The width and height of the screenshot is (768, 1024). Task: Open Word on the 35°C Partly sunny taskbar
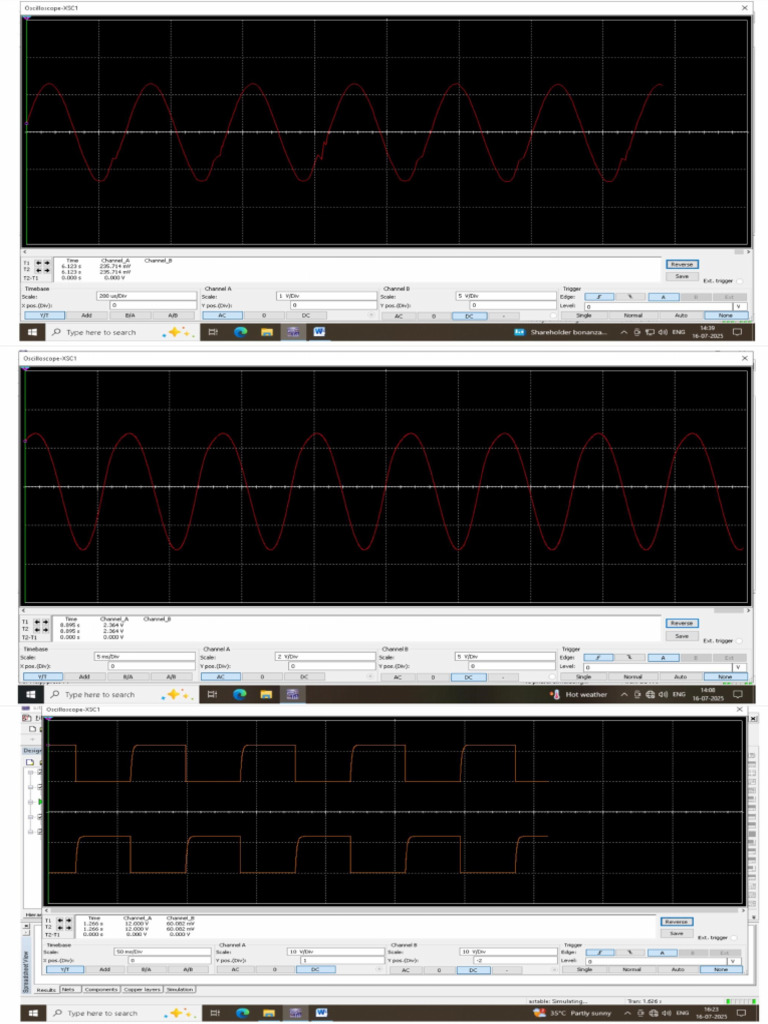(321, 1013)
